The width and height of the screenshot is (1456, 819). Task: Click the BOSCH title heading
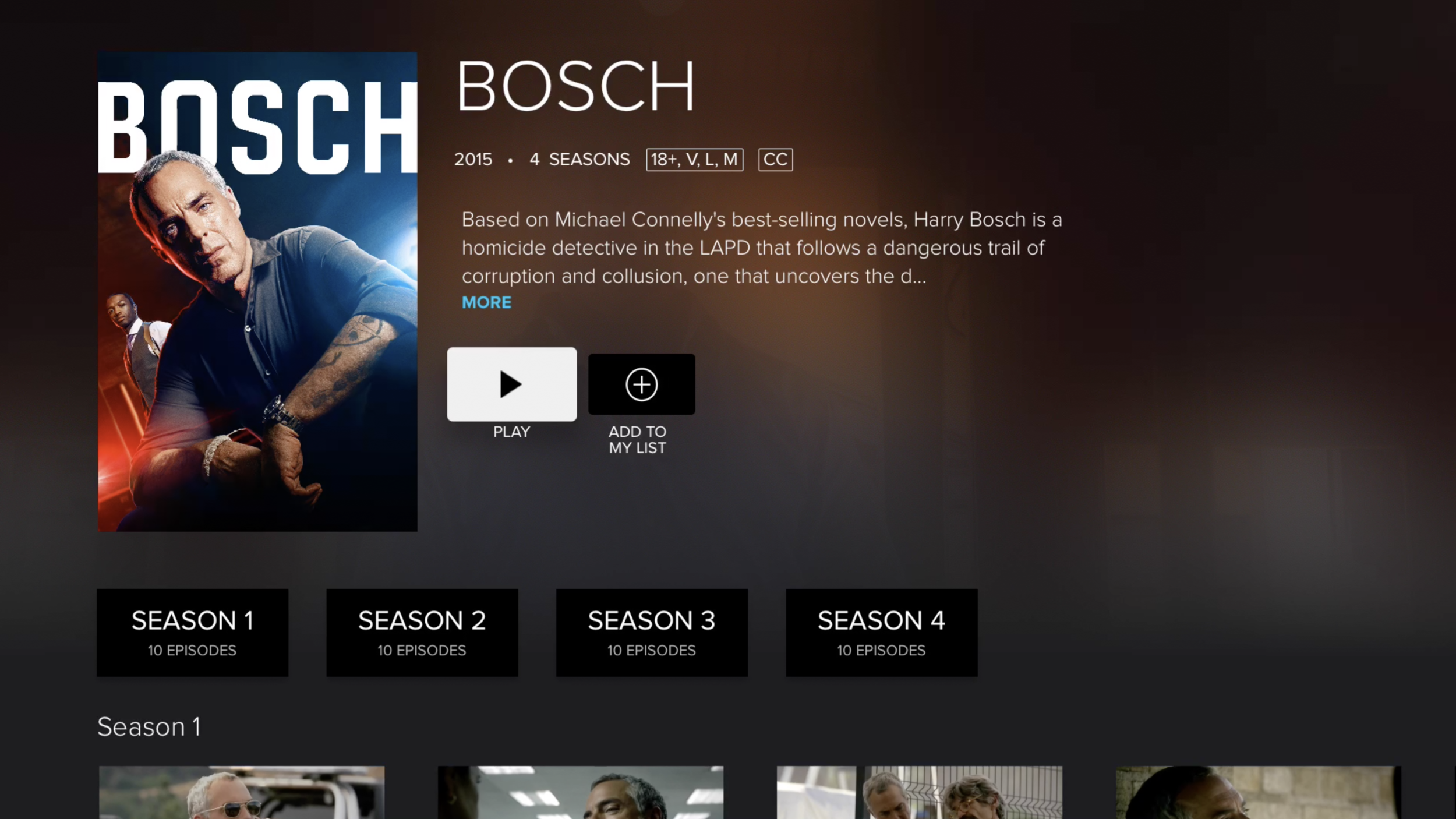[575, 87]
